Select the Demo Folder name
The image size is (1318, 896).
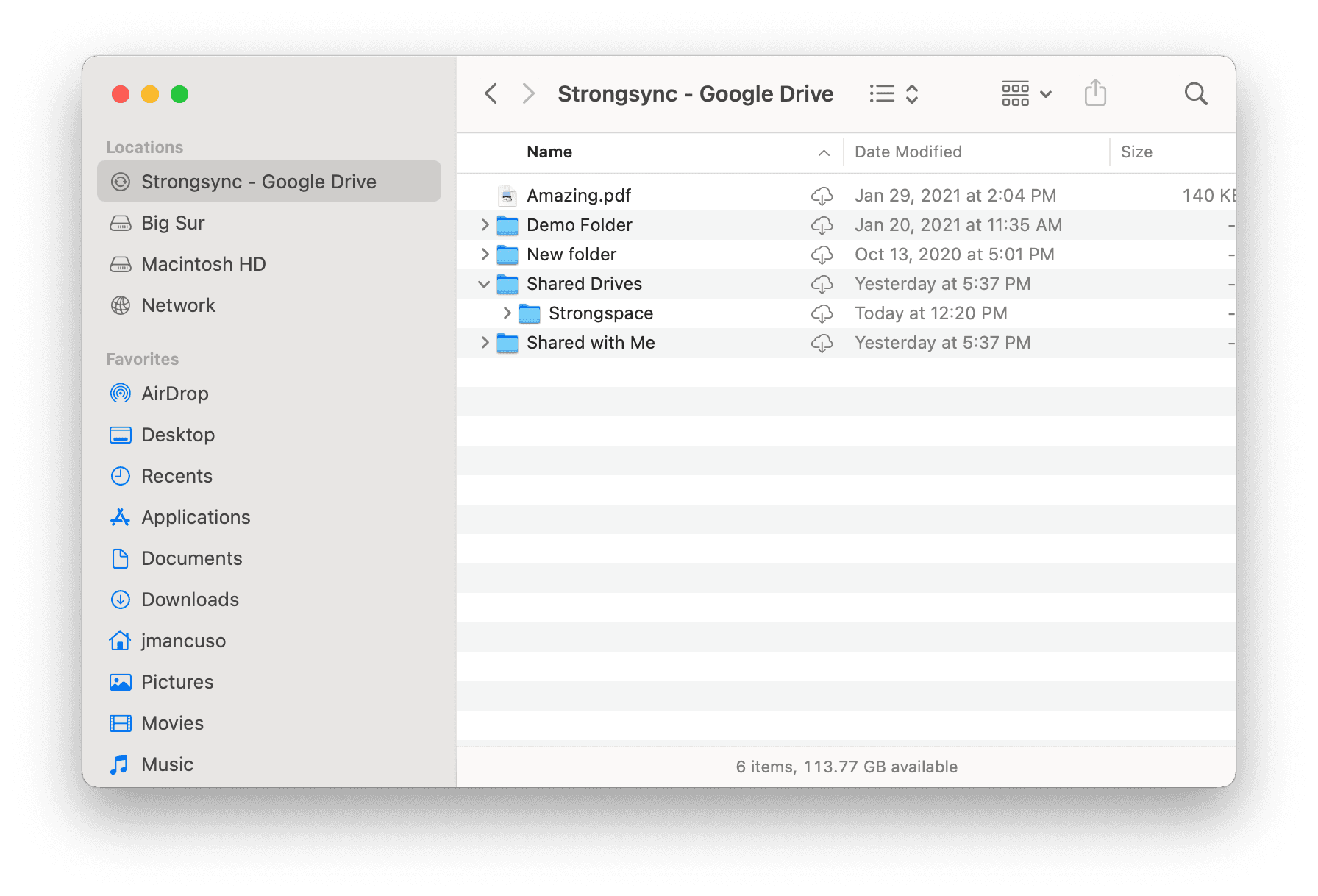580,225
